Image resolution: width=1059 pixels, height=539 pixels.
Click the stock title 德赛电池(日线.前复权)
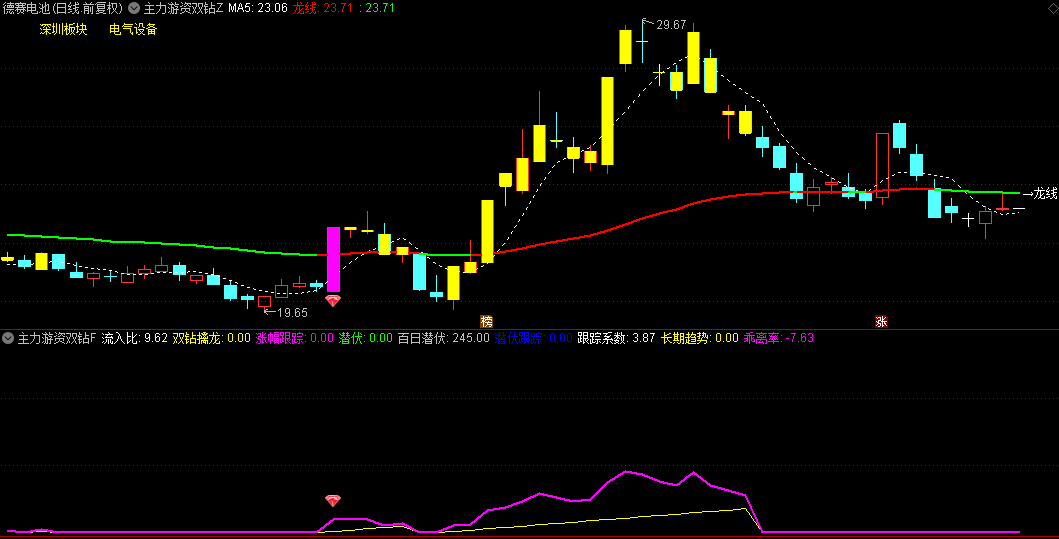click(63, 8)
